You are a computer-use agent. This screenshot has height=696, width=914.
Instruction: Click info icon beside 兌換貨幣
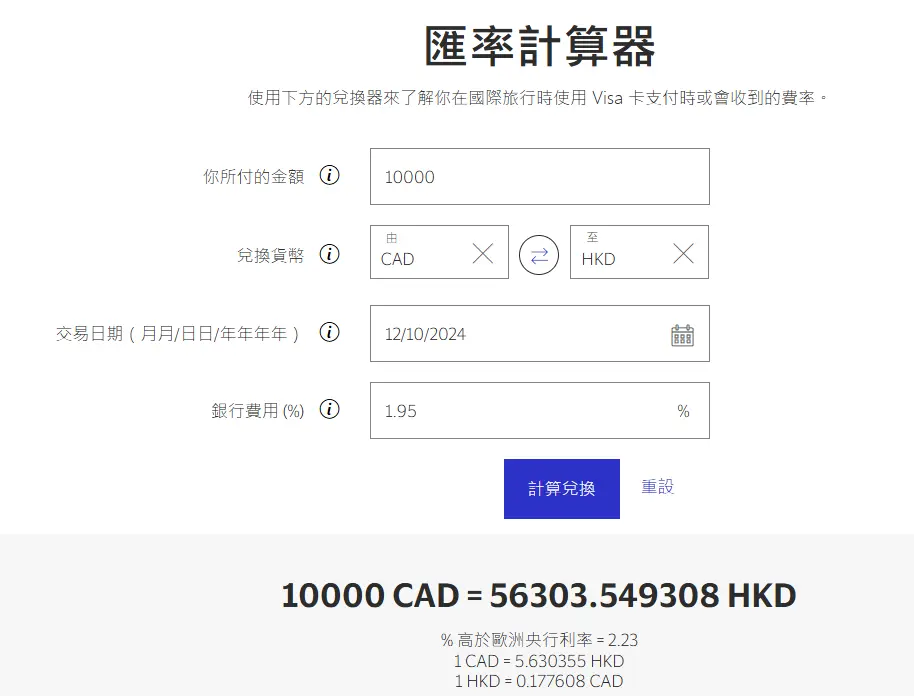[x=329, y=254]
